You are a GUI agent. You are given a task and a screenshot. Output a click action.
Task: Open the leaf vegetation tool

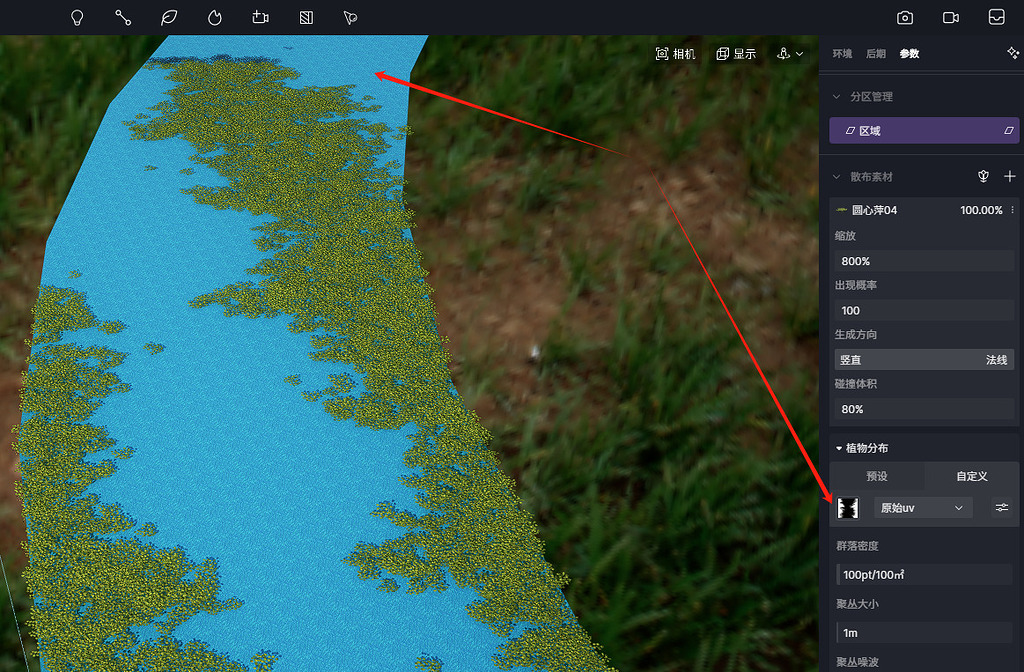pos(169,17)
